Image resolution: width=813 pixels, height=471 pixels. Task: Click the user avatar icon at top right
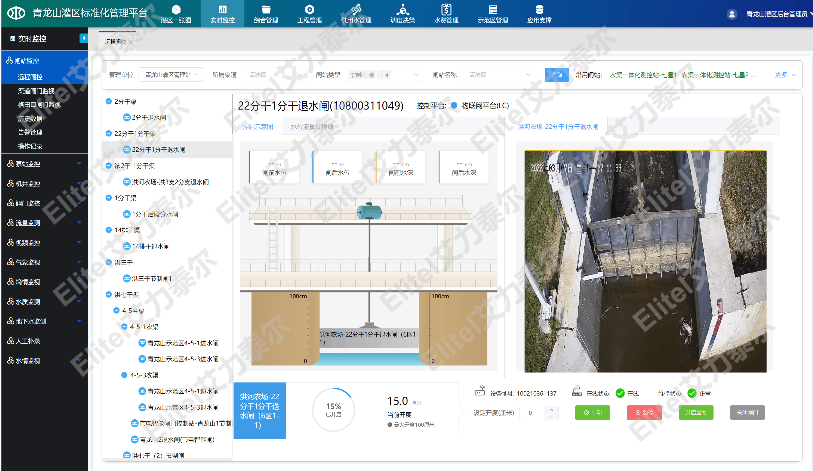click(x=732, y=14)
